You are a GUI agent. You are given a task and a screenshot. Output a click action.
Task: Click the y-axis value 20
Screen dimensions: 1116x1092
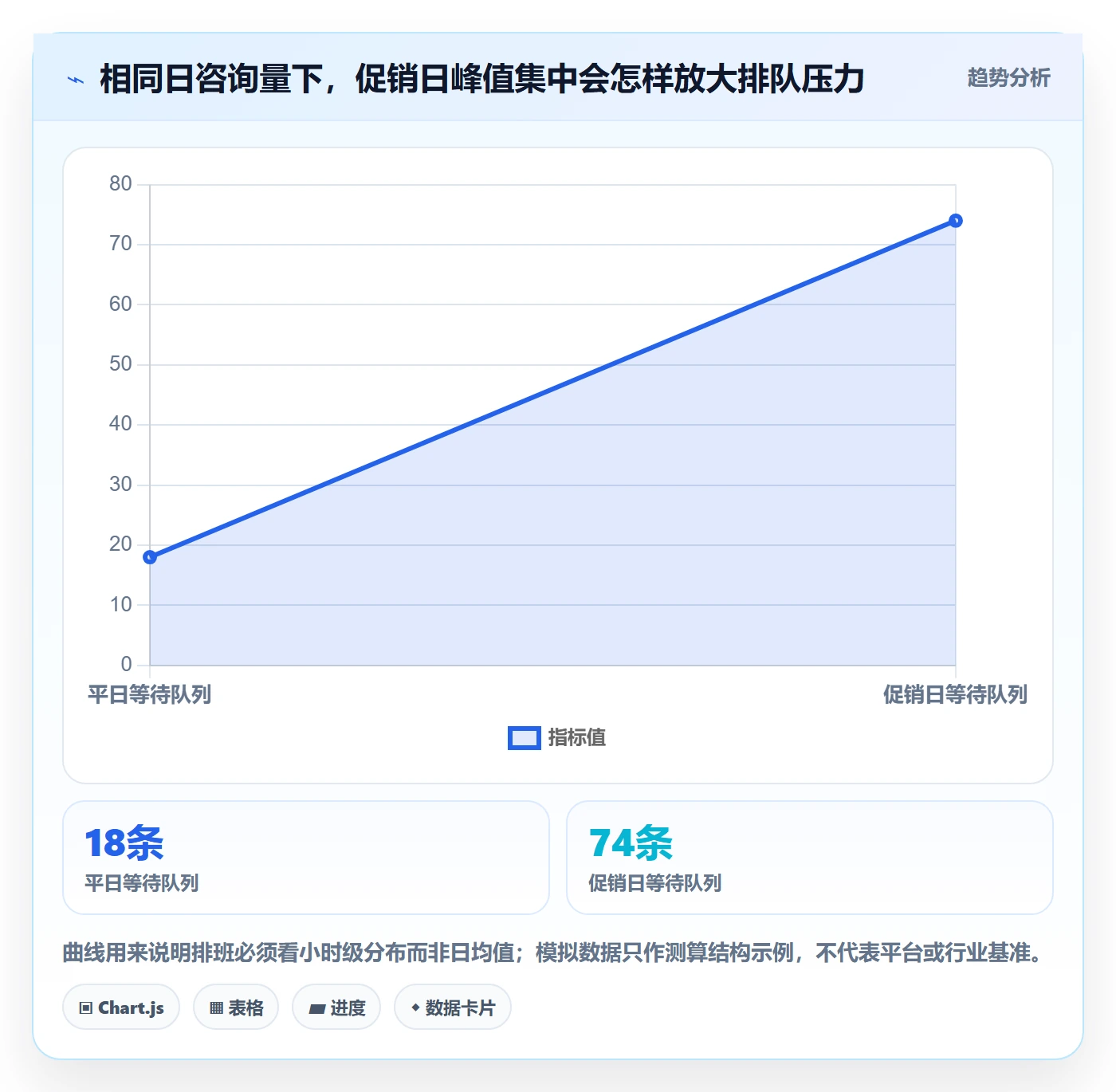point(120,544)
